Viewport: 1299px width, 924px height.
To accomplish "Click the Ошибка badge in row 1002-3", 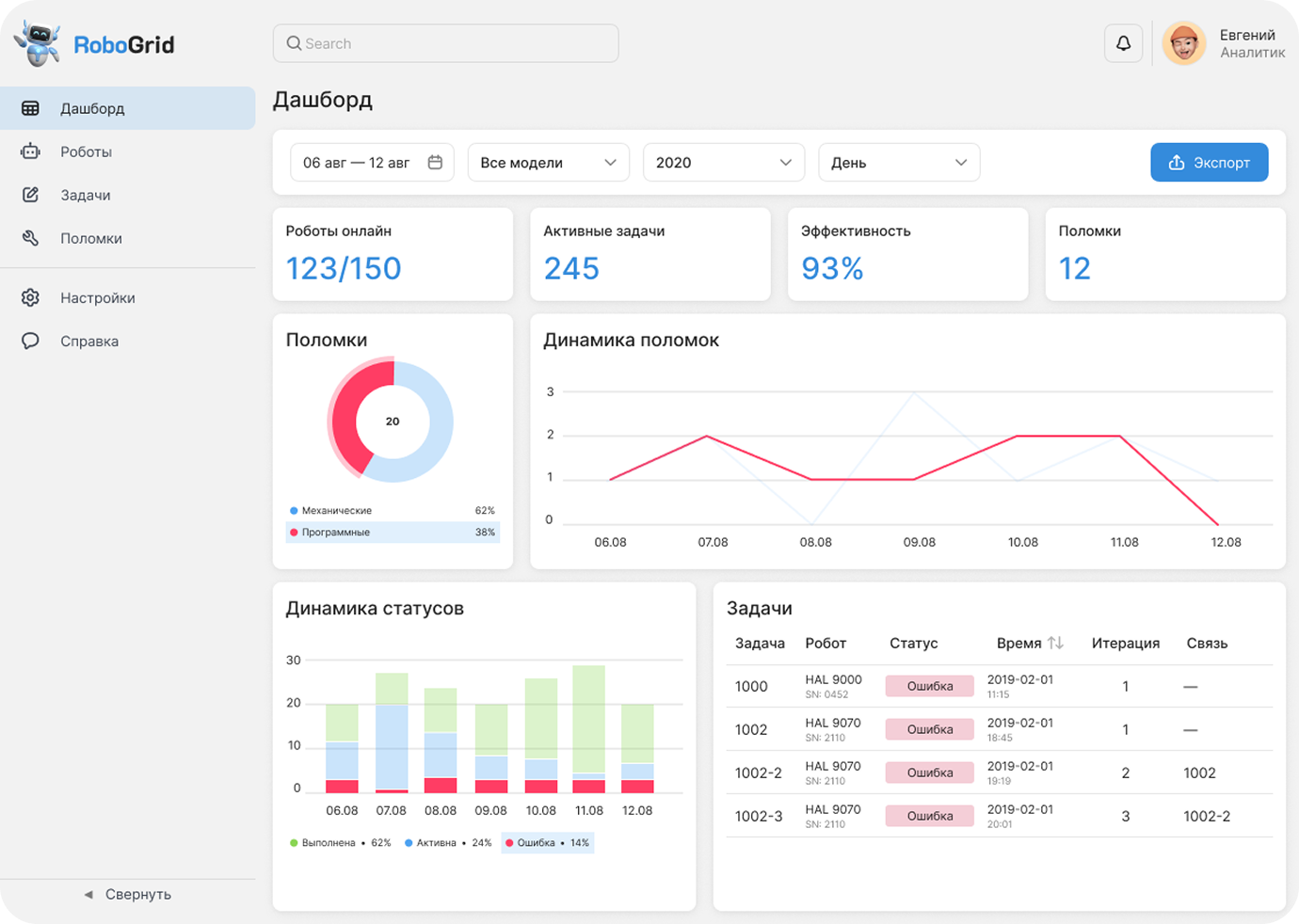I will [930, 816].
